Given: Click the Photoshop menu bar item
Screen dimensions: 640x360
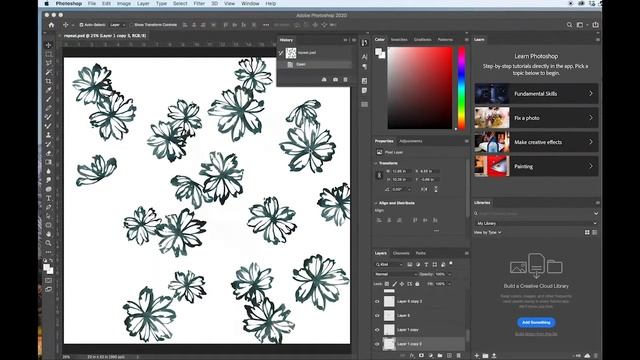Looking at the screenshot, I should 69,3.
